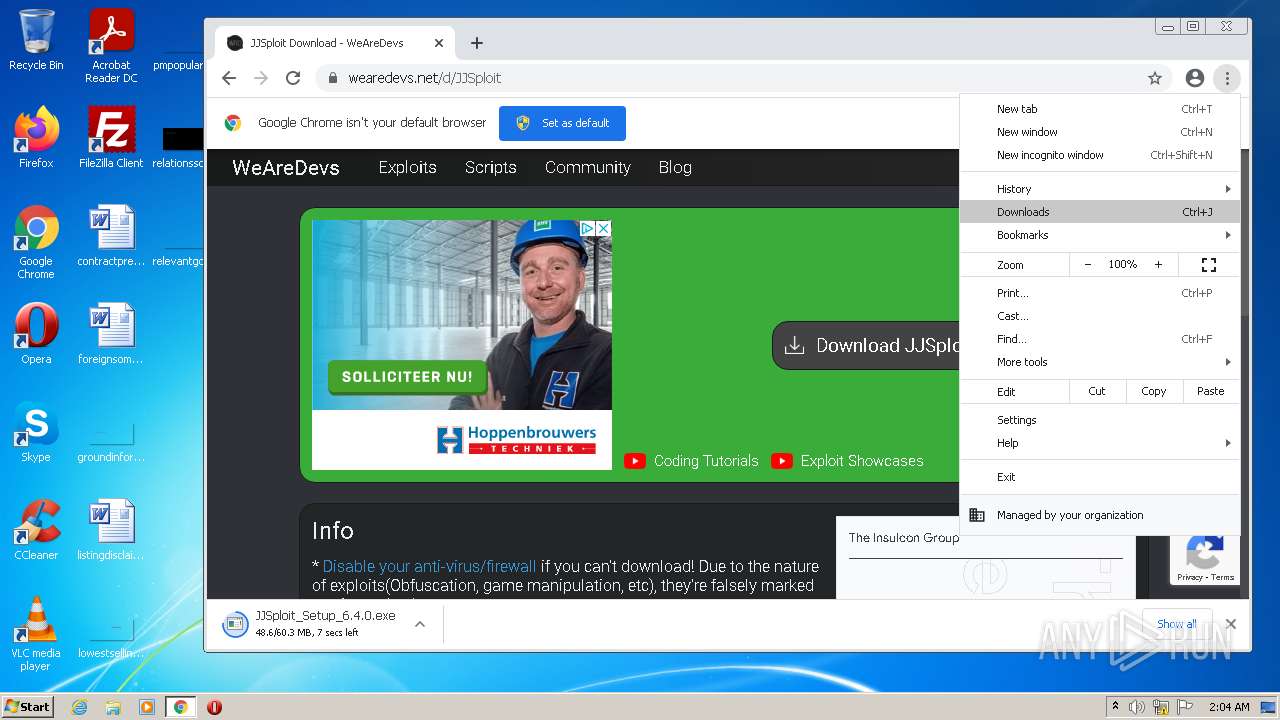Open the Scripts nav link
Viewport: 1280px width, 720px height.
coord(490,167)
